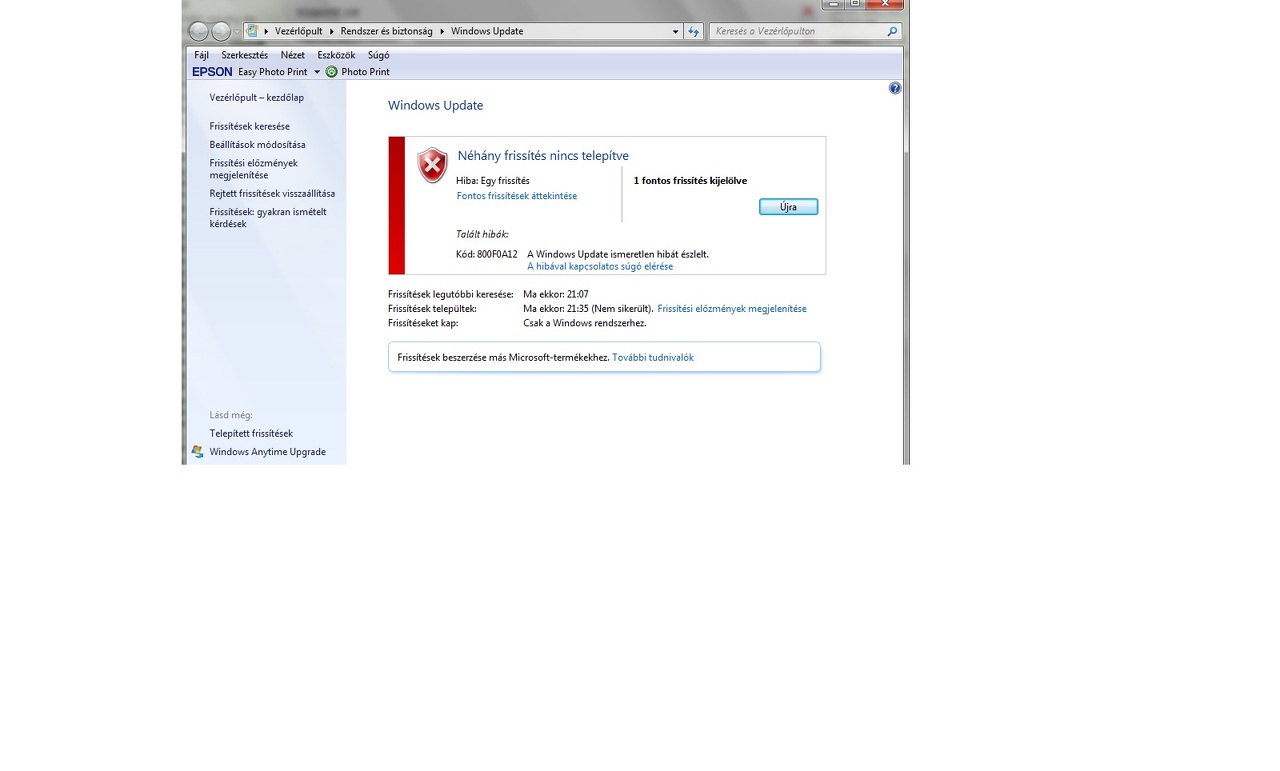Open the Eszközök menu
The image size is (1280, 771).
click(336, 55)
